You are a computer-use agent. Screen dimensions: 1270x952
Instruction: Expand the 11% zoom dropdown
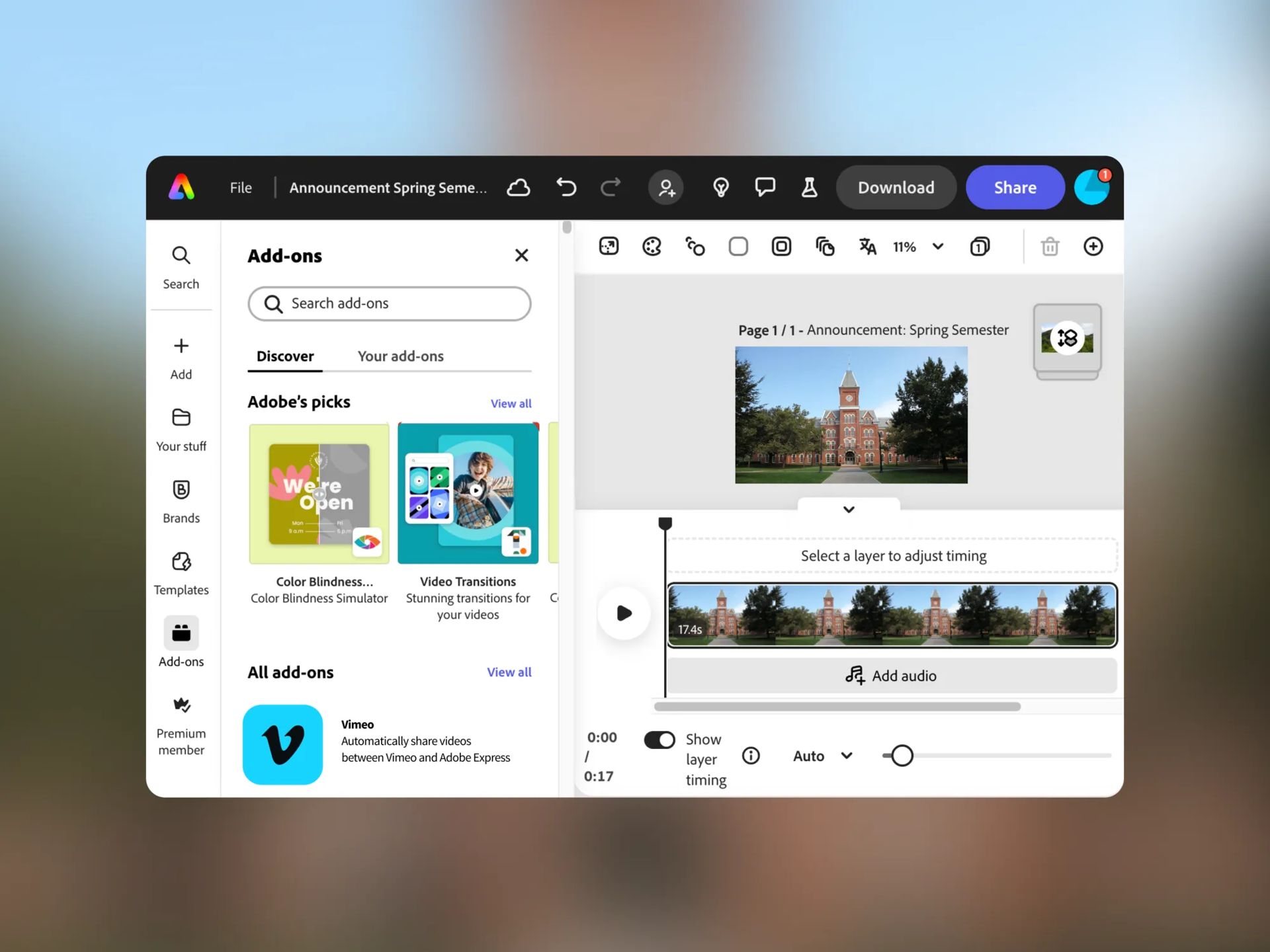click(937, 247)
